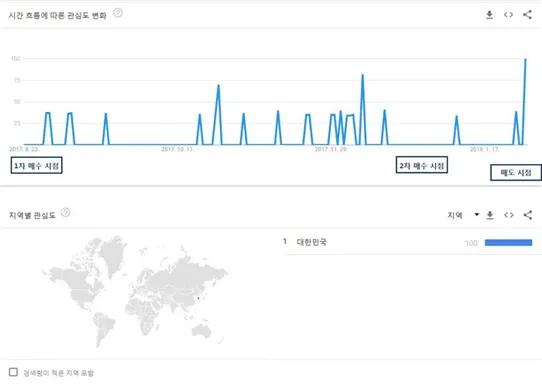Select 대한민국 in the region list
This screenshot has height=389, width=542.
[311, 242]
